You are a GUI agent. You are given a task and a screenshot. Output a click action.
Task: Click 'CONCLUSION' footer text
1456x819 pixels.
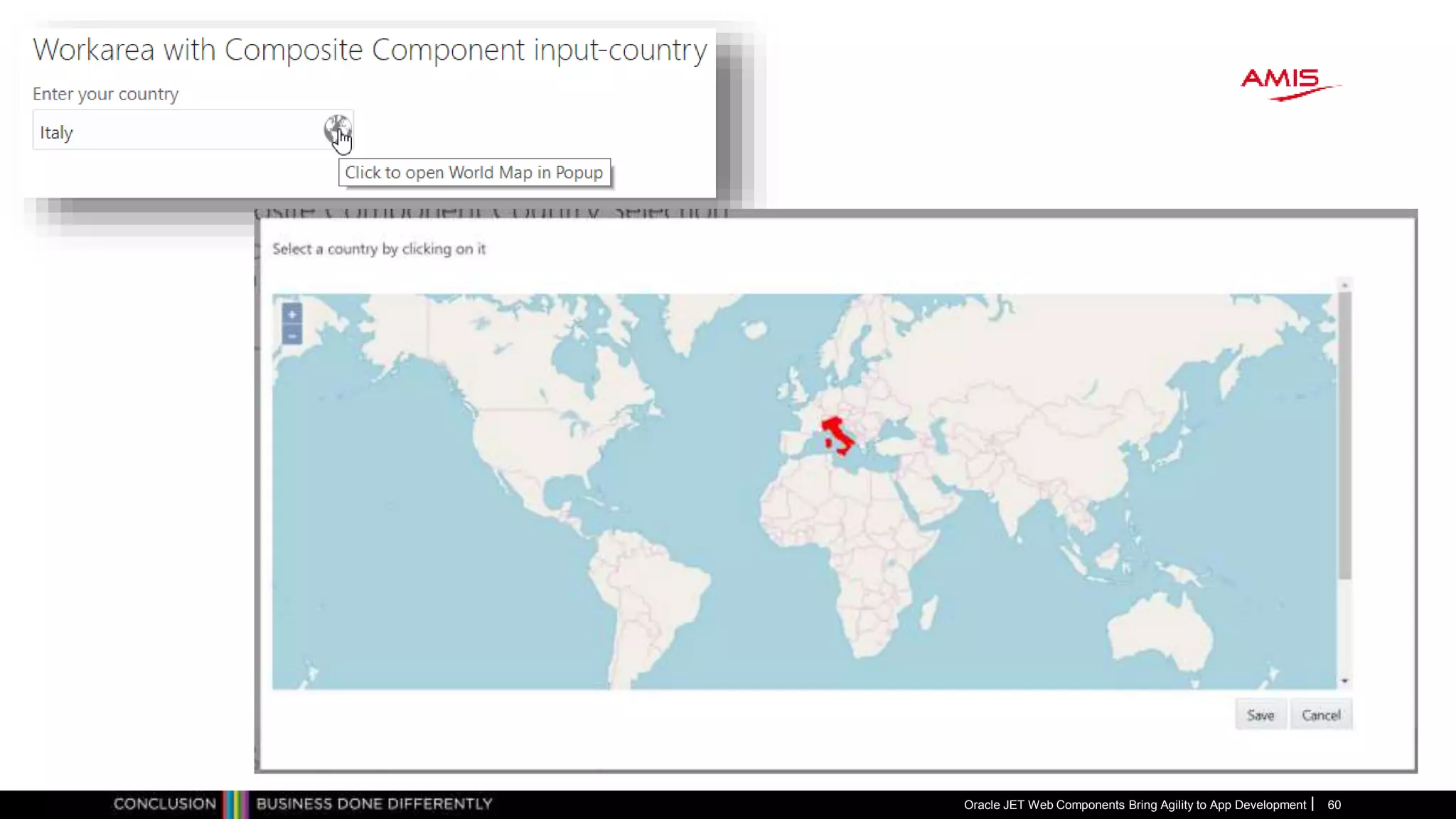pyautogui.click(x=165, y=804)
